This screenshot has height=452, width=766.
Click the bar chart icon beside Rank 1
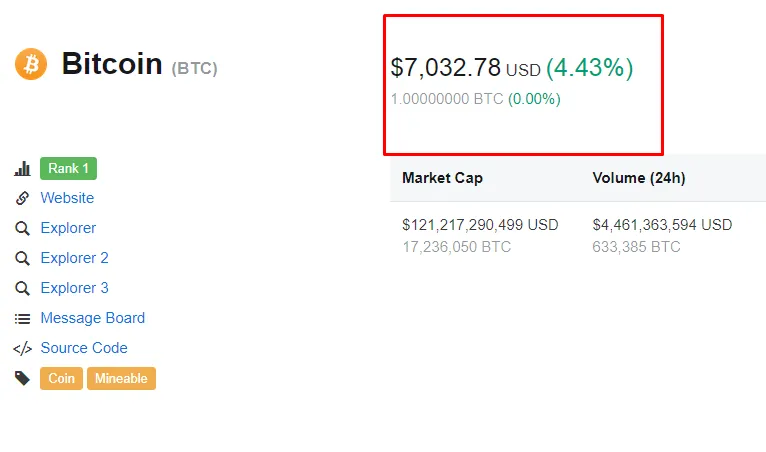point(22,169)
